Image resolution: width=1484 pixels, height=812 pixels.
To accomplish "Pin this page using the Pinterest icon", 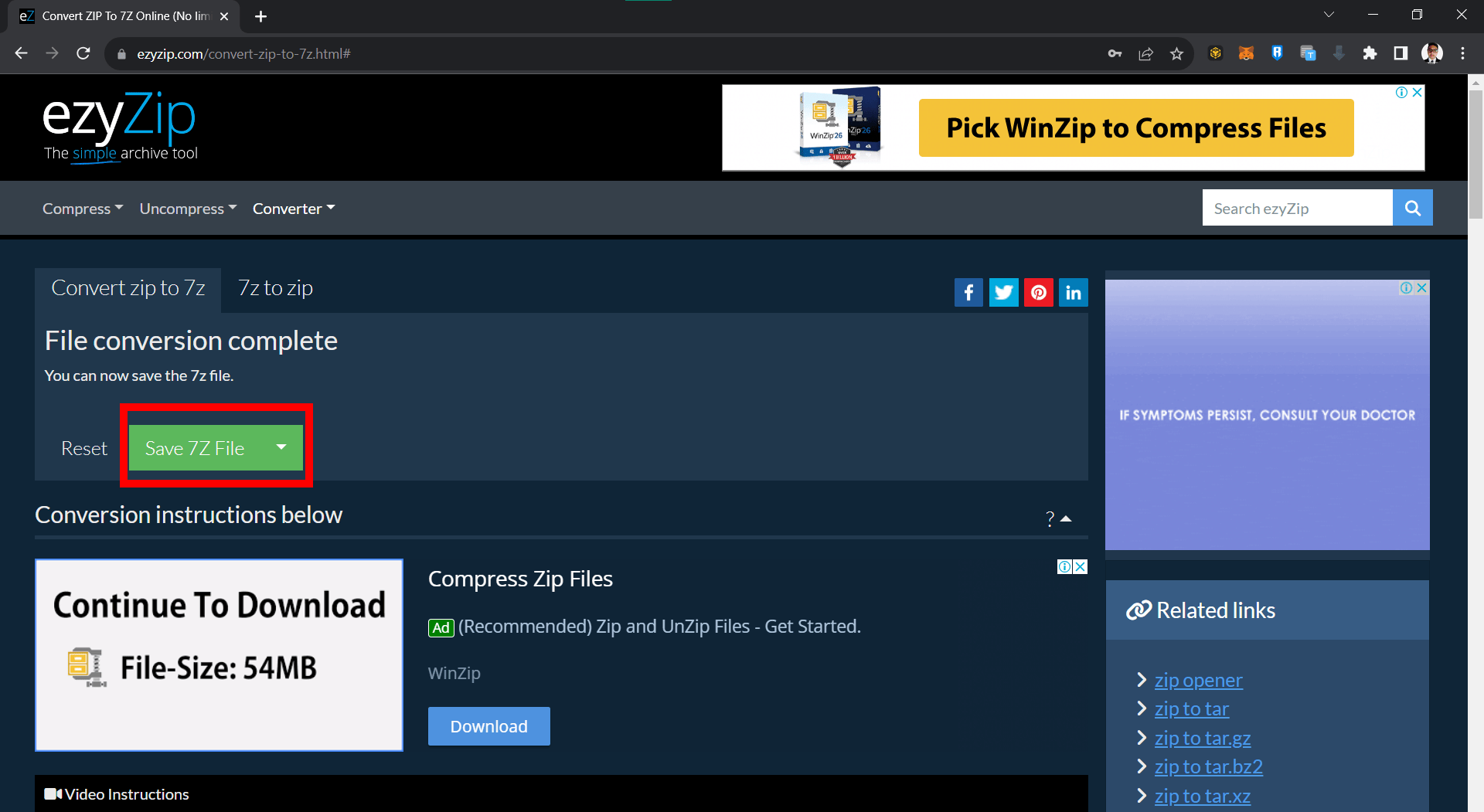I will [x=1038, y=292].
